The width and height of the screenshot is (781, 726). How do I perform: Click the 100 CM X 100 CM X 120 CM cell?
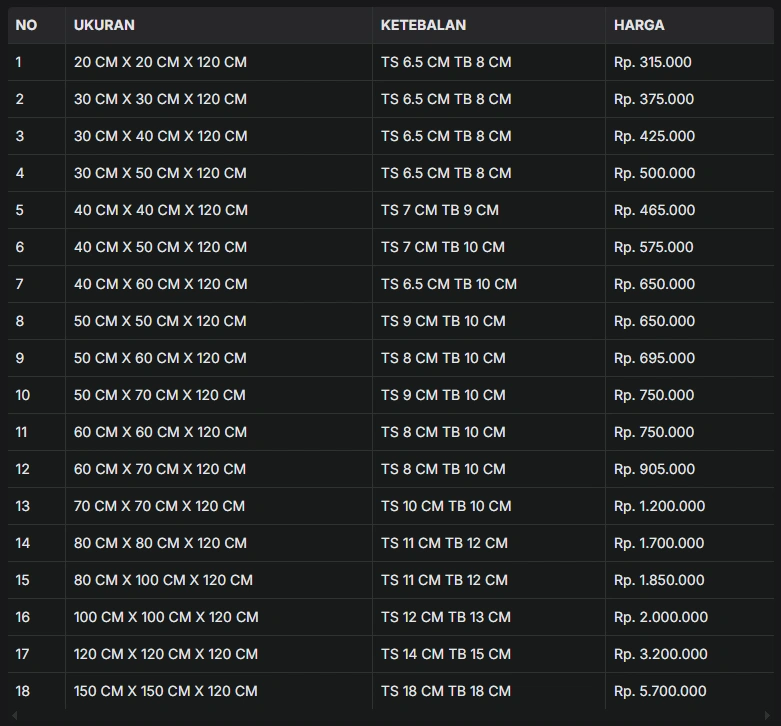pyautogui.click(x=219, y=617)
